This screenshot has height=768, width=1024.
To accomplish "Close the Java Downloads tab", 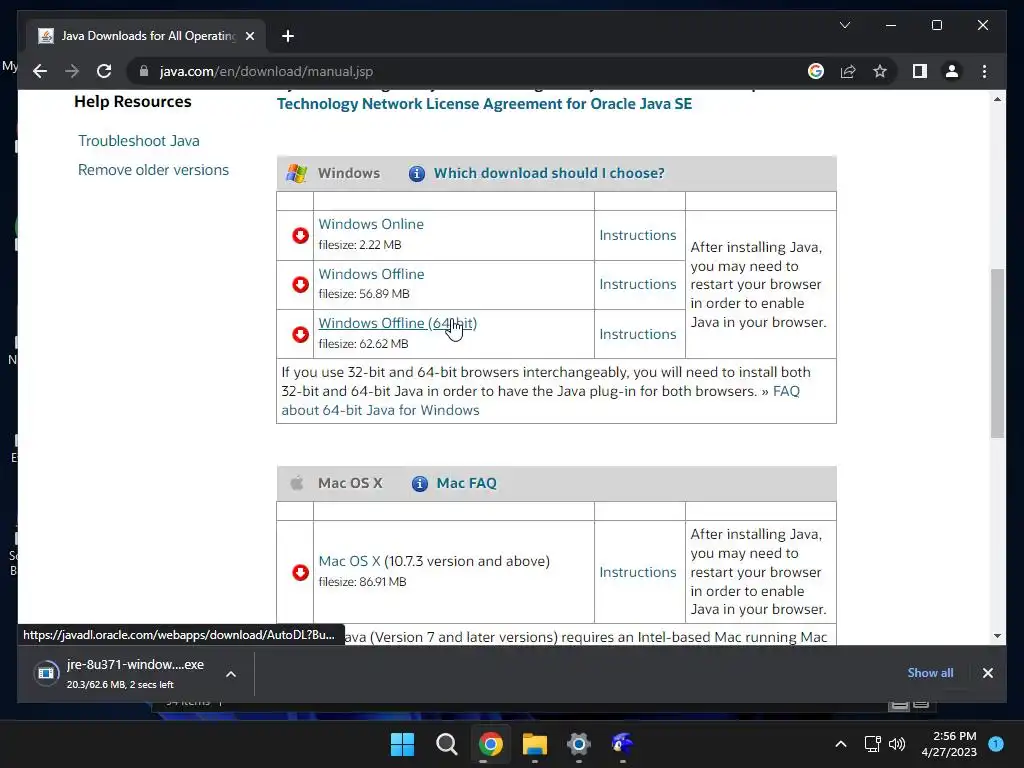I will pos(249,36).
